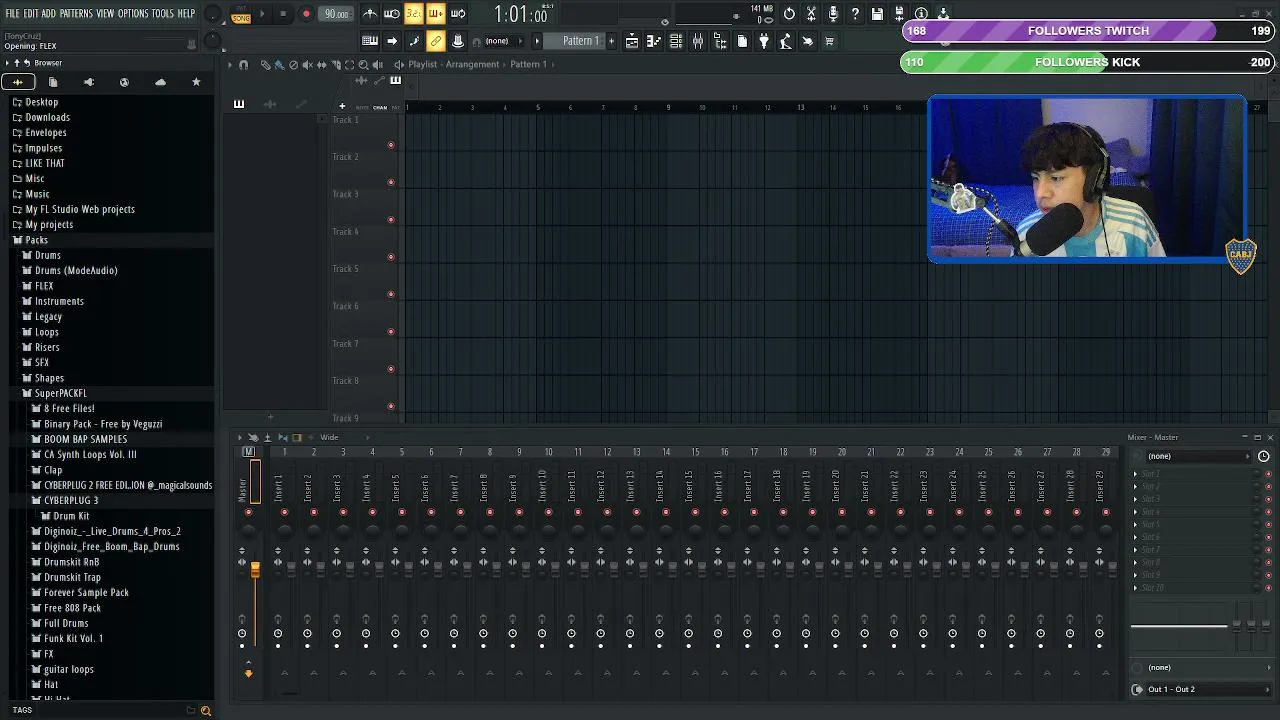Click the audio editor scissors icon
Viewport: 1280px width, 720px height.
(x=811, y=14)
